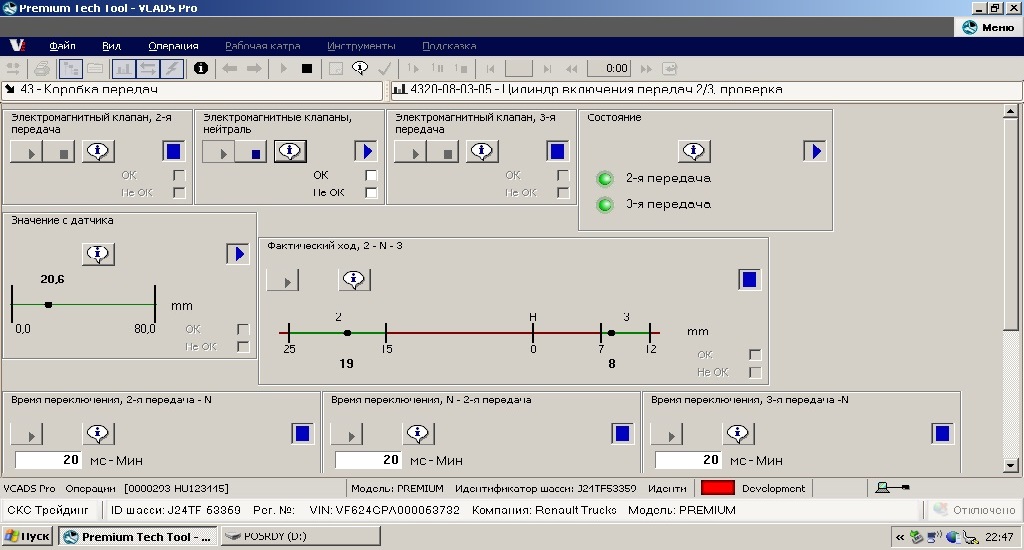Viewport: 1024px width, 550px height.
Task: Check Не OK for Значение с датчика
Action: tap(243, 347)
